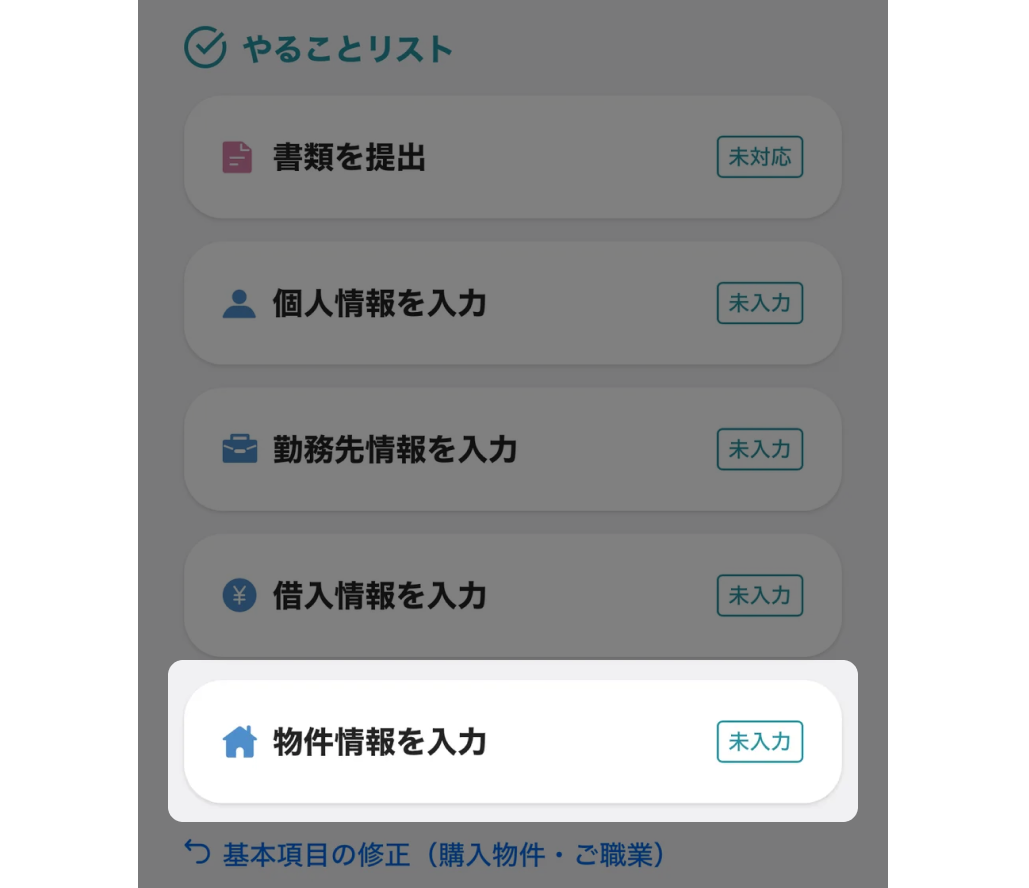The image size is (1029, 888).
Task: Open 基本項目の修正 link
Action: pos(443,855)
